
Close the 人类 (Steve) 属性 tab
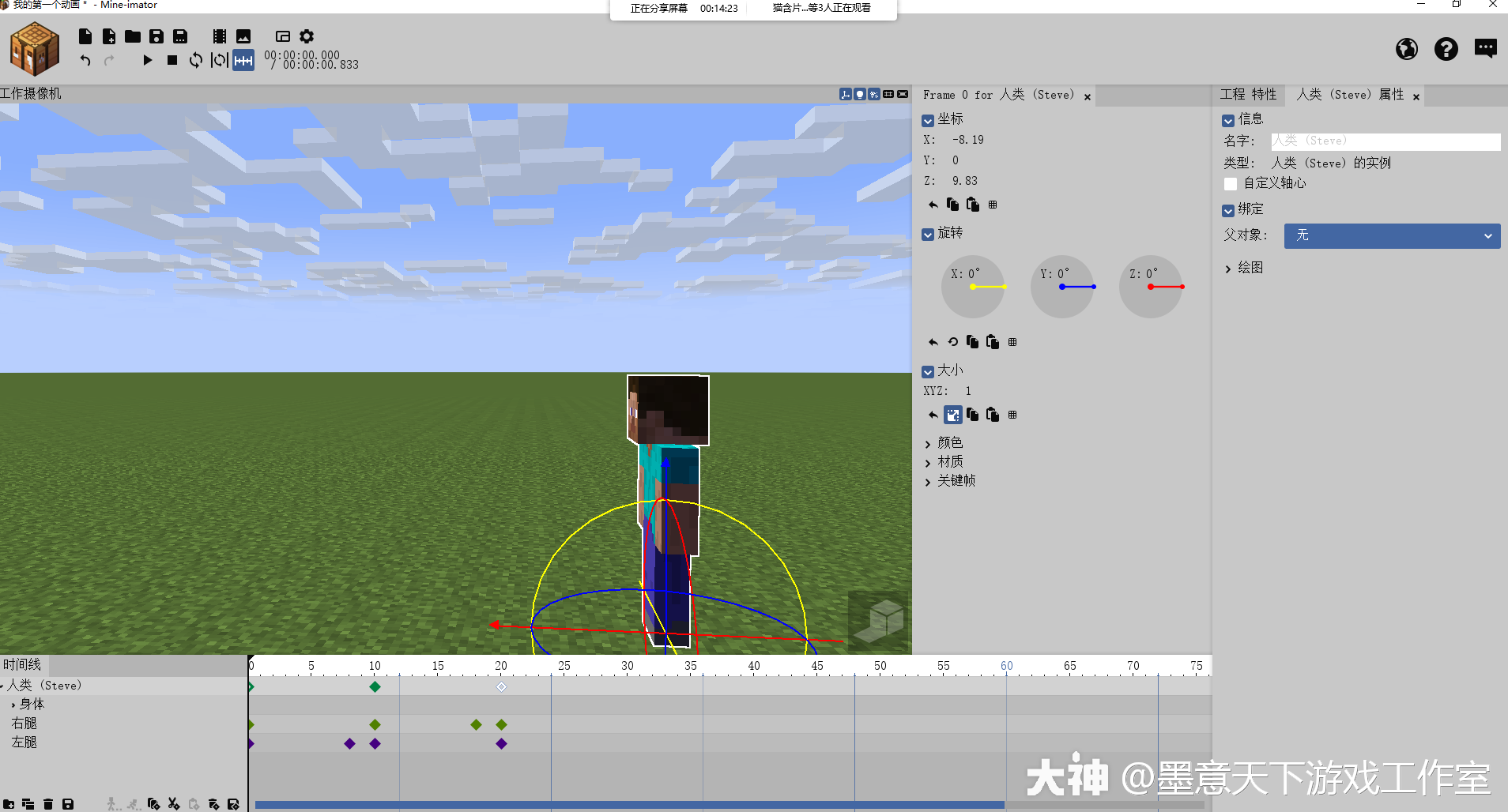tap(1416, 97)
